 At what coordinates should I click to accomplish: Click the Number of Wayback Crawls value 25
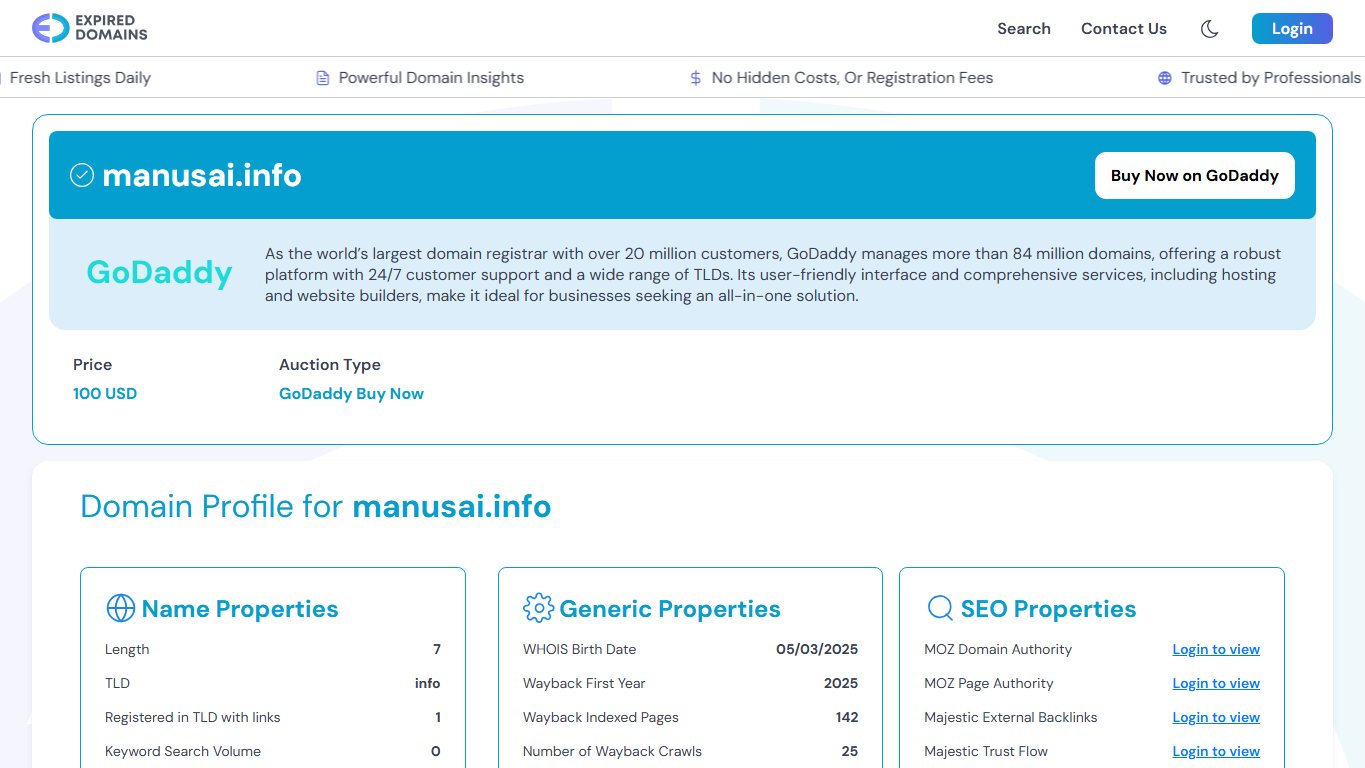[850, 751]
